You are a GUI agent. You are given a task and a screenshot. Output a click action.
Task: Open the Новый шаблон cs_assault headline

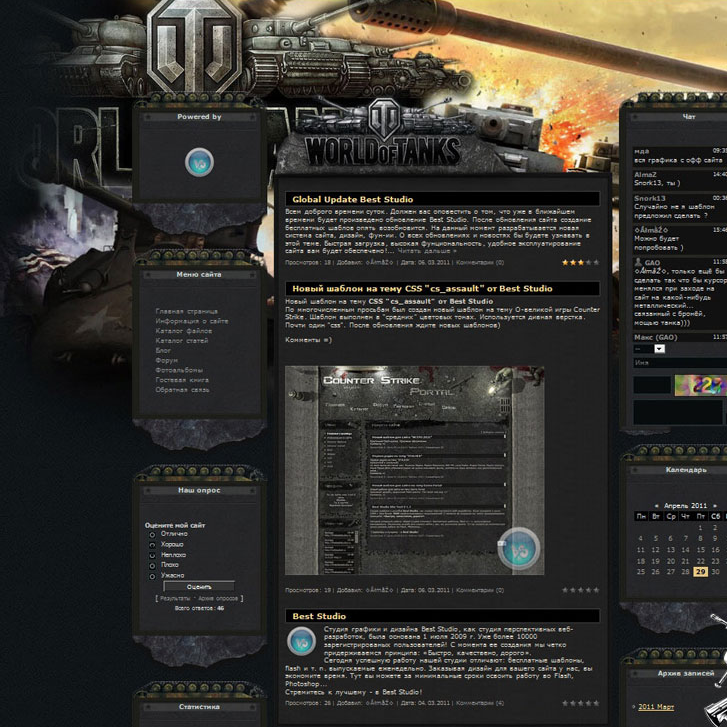pyautogui.click(x=422, y=288)
